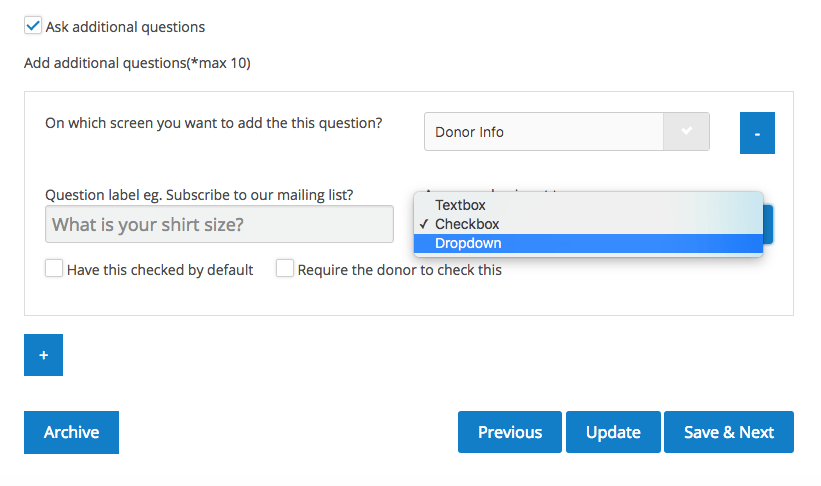Tick the Have this checked by default checkbox
This screenshot has height=486, width=821.
54,269
